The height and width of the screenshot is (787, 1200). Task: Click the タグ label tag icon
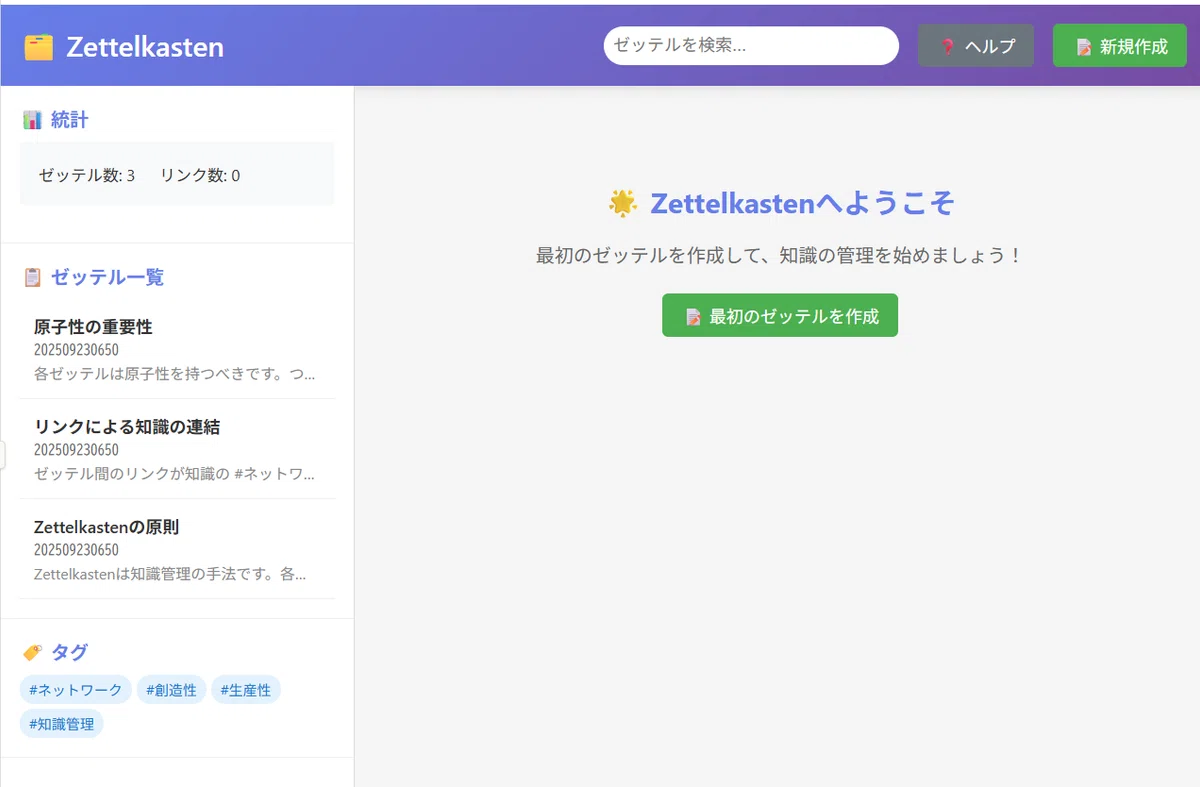point(32,652)
